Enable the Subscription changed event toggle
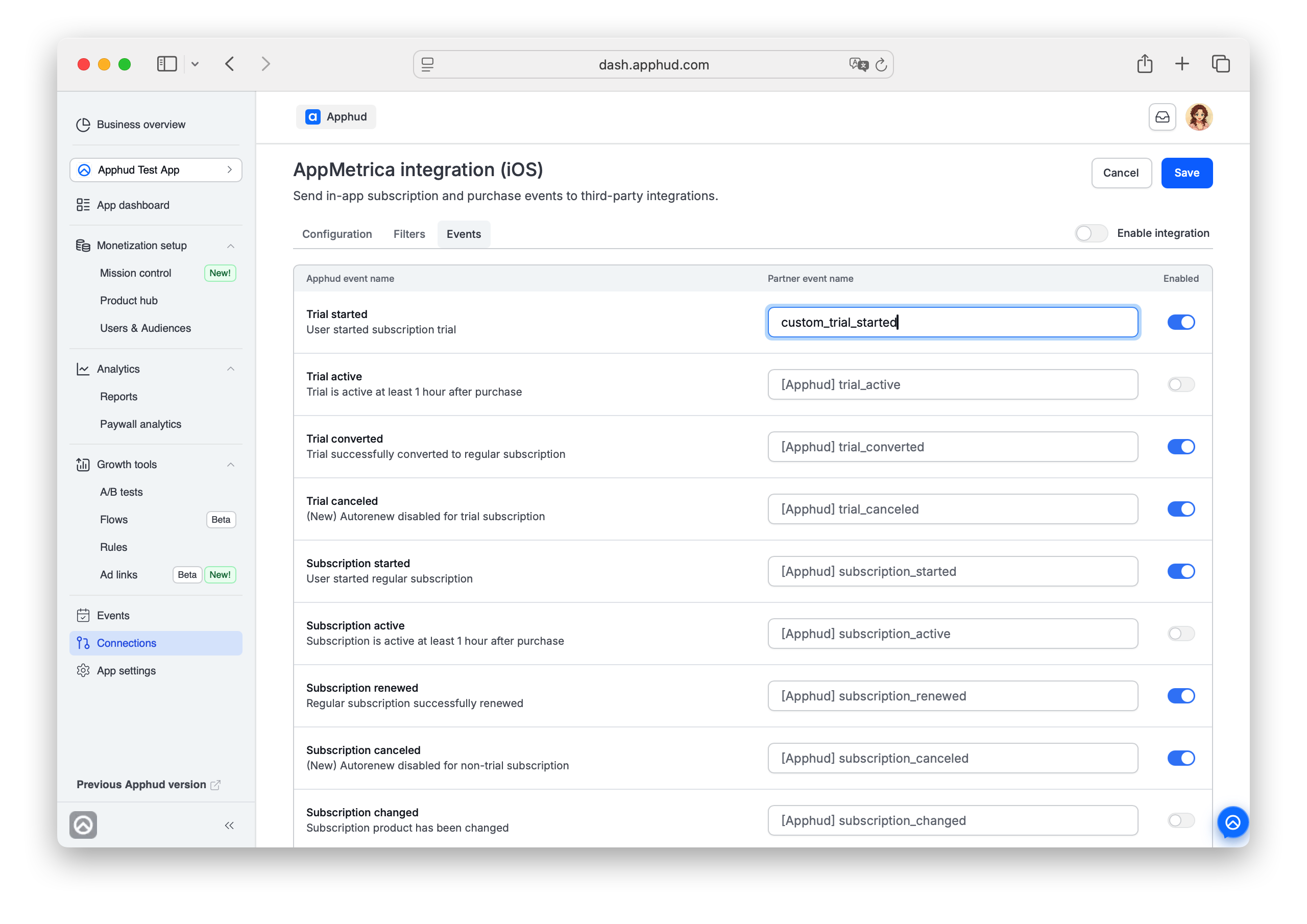The height and width of the screenshot is (924, 1307). (1181, 820)
